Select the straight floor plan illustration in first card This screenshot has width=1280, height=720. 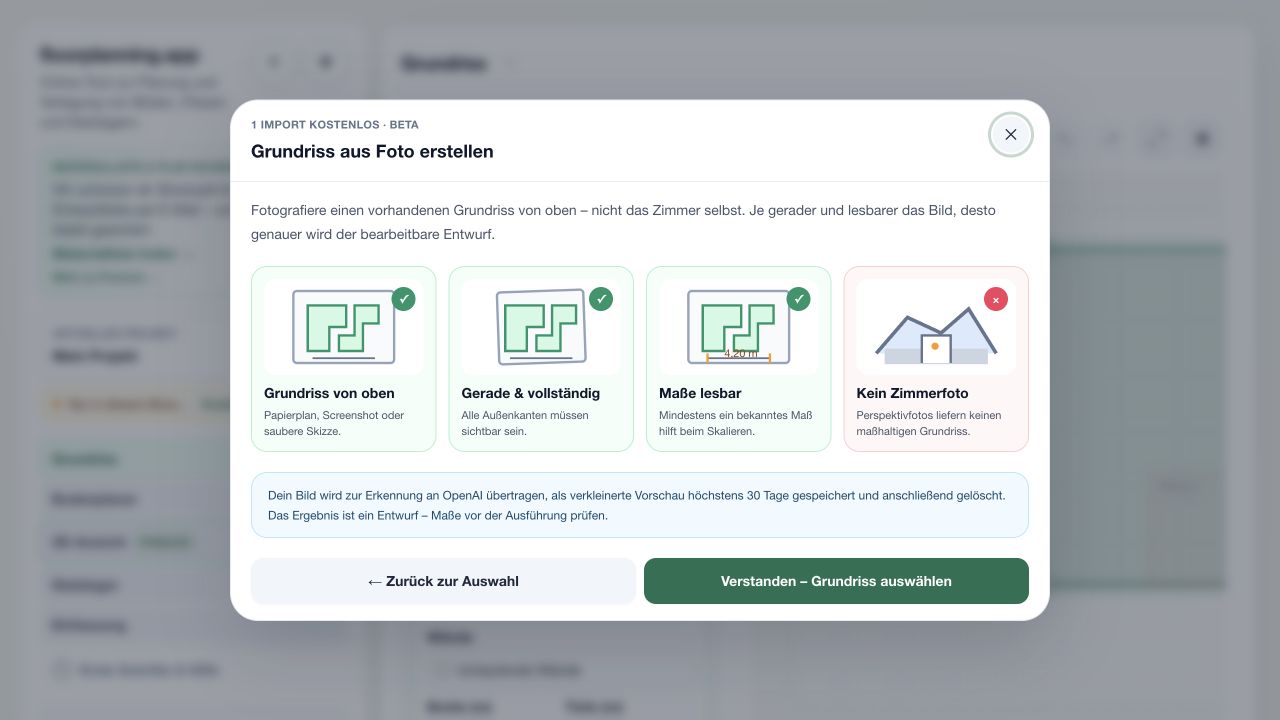click(343, 327)
